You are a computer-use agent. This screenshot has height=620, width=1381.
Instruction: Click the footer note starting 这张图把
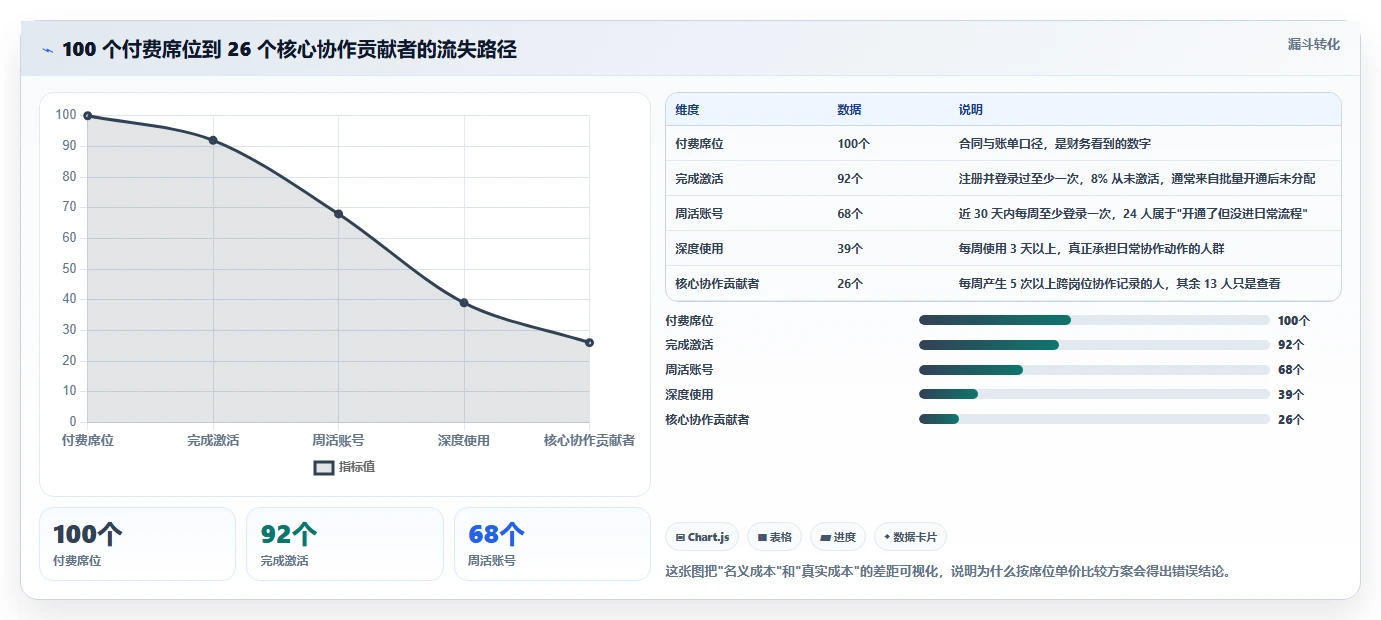coord(948,572)
